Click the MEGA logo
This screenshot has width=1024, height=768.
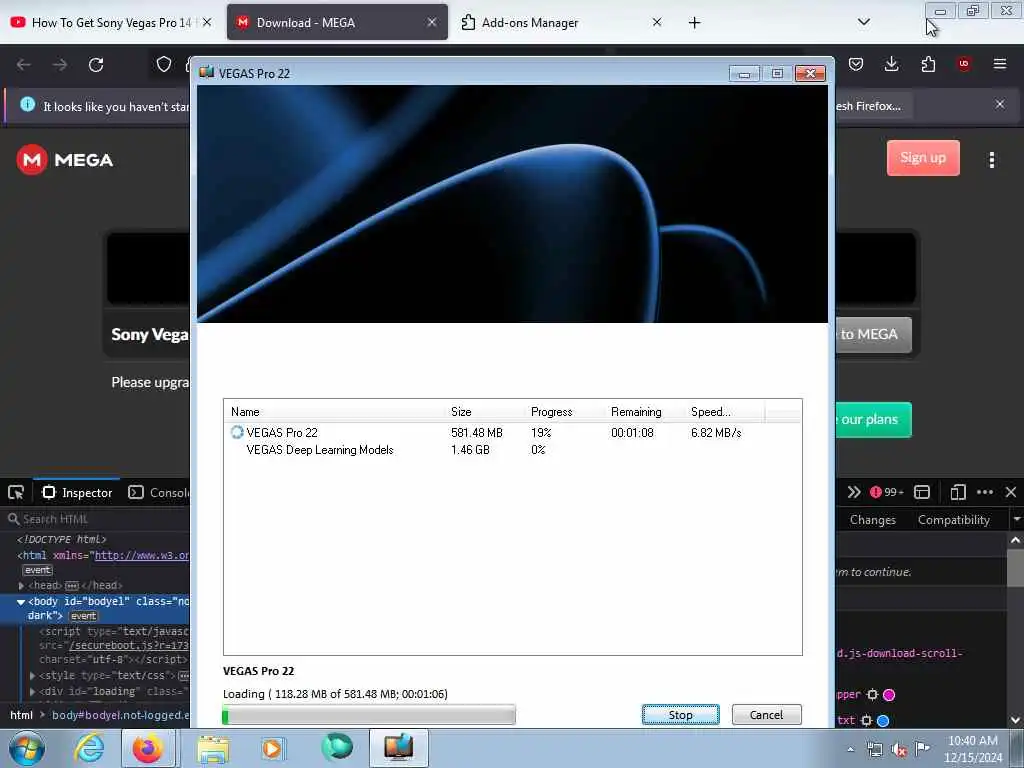tap(65, 159)
